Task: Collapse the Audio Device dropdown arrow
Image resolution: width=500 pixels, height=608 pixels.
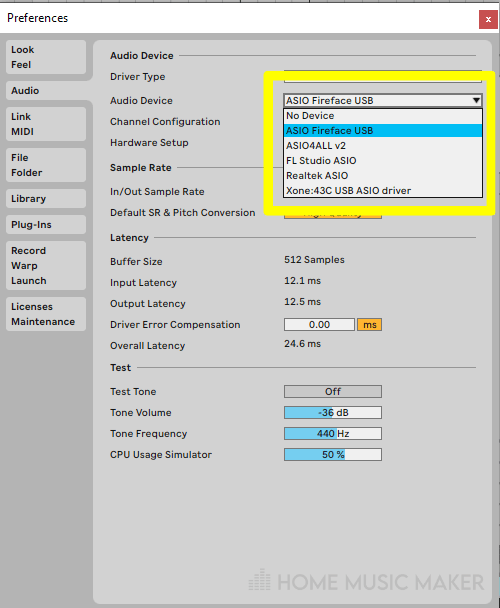Action: [x=476, y=100]
